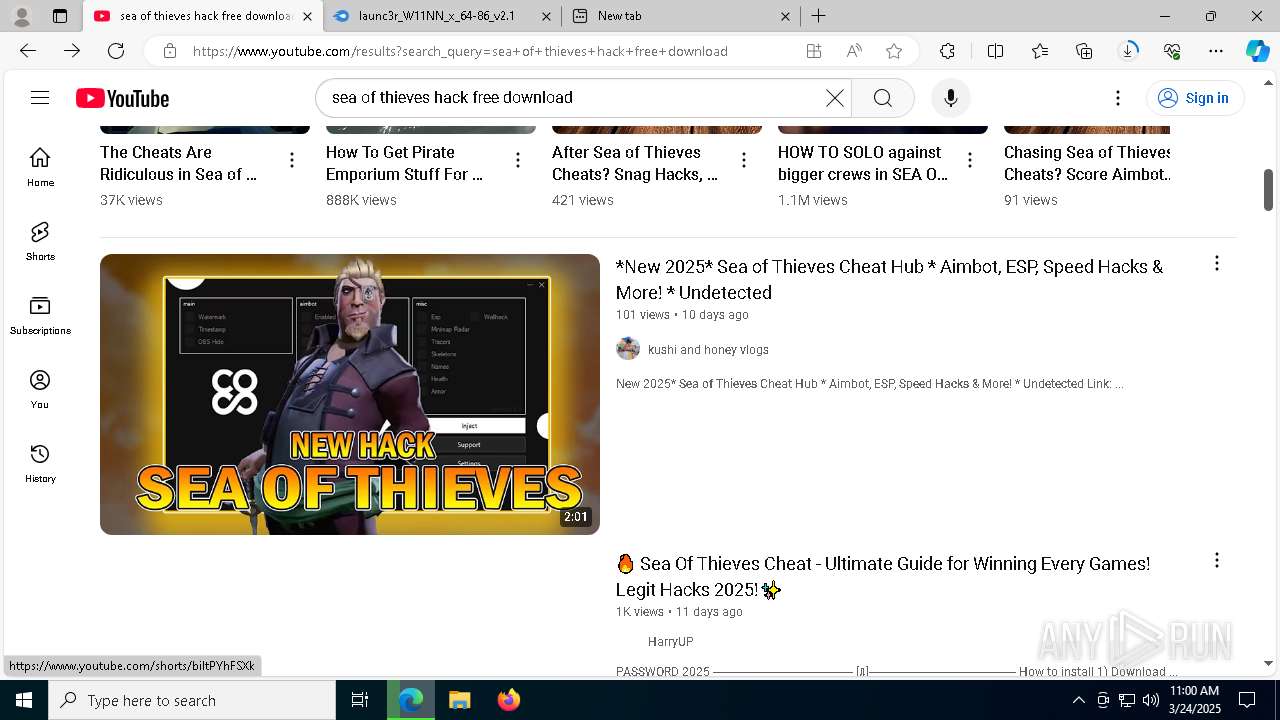The height and width of the screenshot is (720, 1280).
Task: Open the Collections icon in toolbar
Action: 1084,51
